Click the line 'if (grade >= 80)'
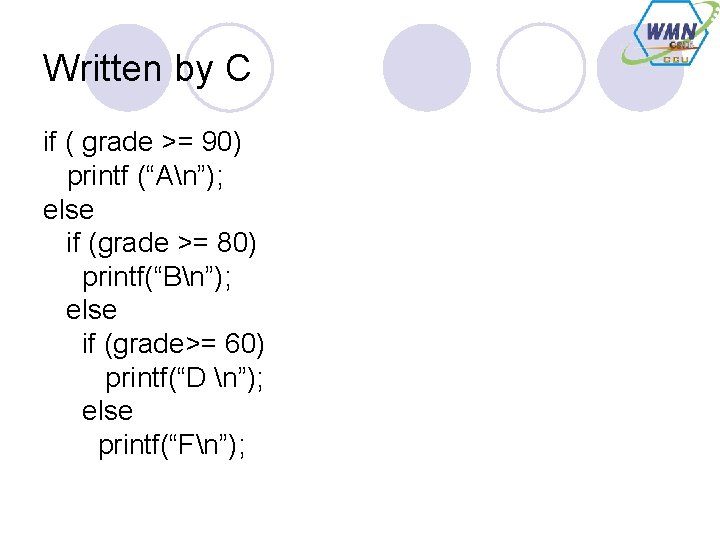The width and height of the screenshot is (720, 540). pos(161,243)
